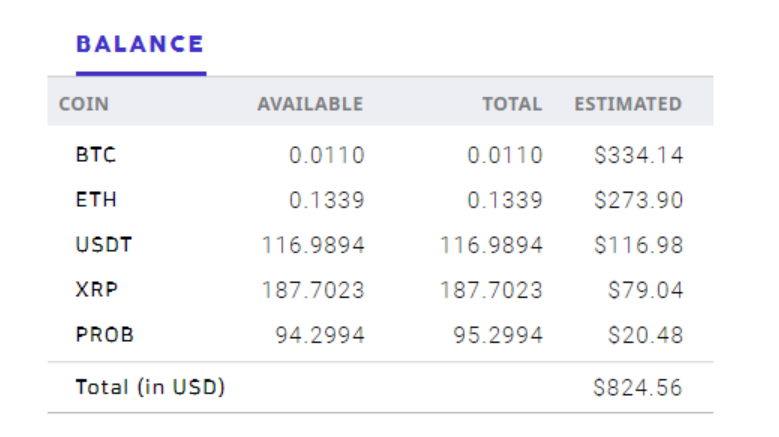The width and height of the screenshot is (779, 437).
Task: Select the PROB coin row
Action: [105, 335]
